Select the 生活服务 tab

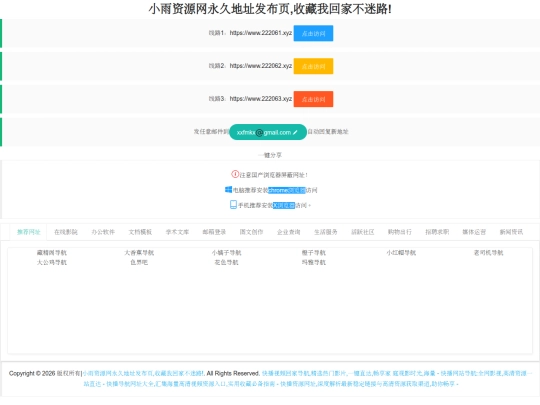point(326,232)
